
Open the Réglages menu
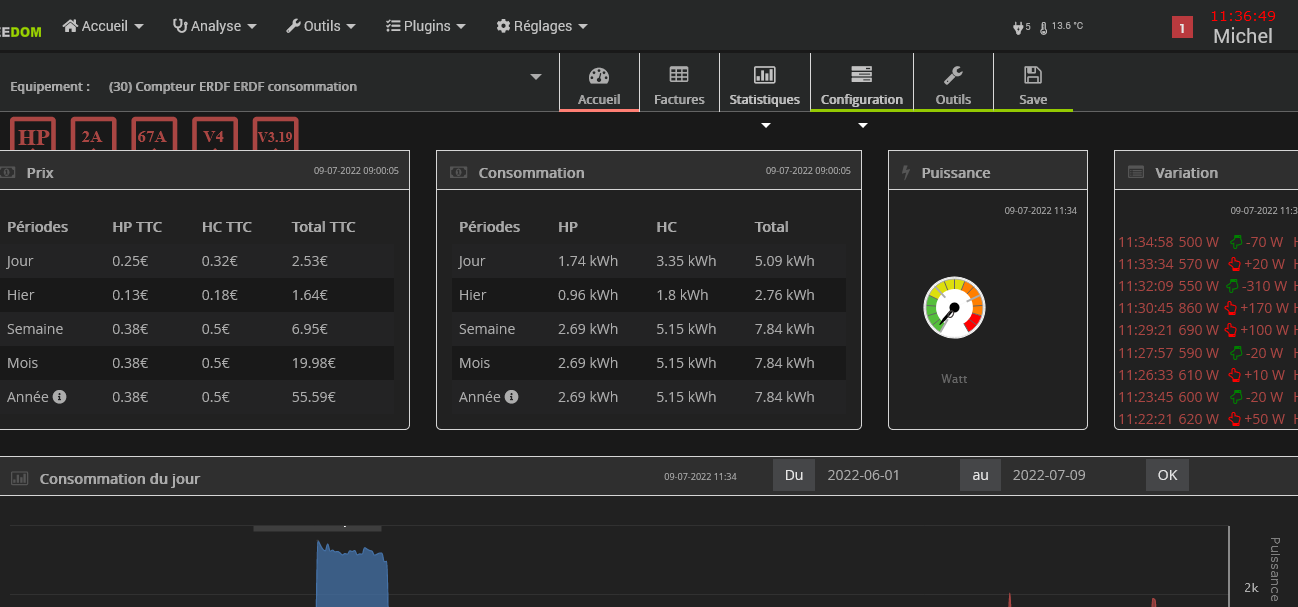(x=541, y=26)
